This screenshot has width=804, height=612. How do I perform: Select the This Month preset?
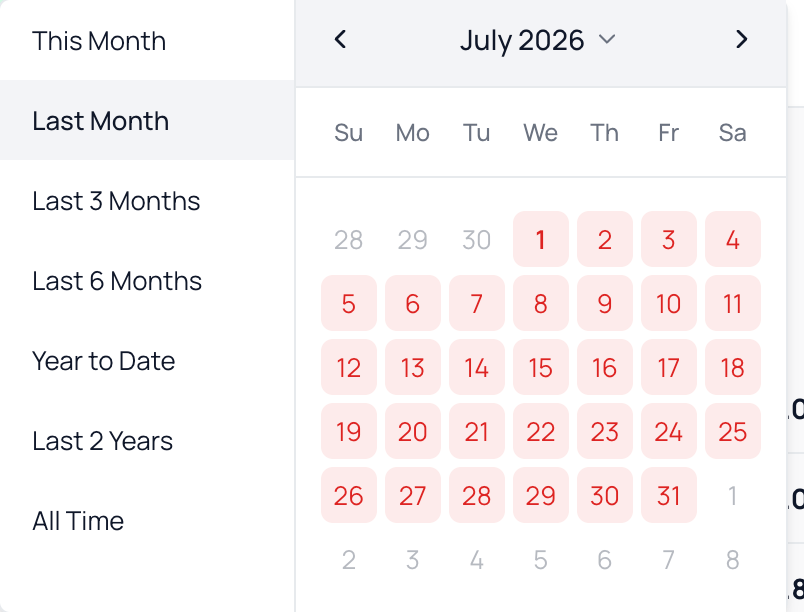pos(147,40)
